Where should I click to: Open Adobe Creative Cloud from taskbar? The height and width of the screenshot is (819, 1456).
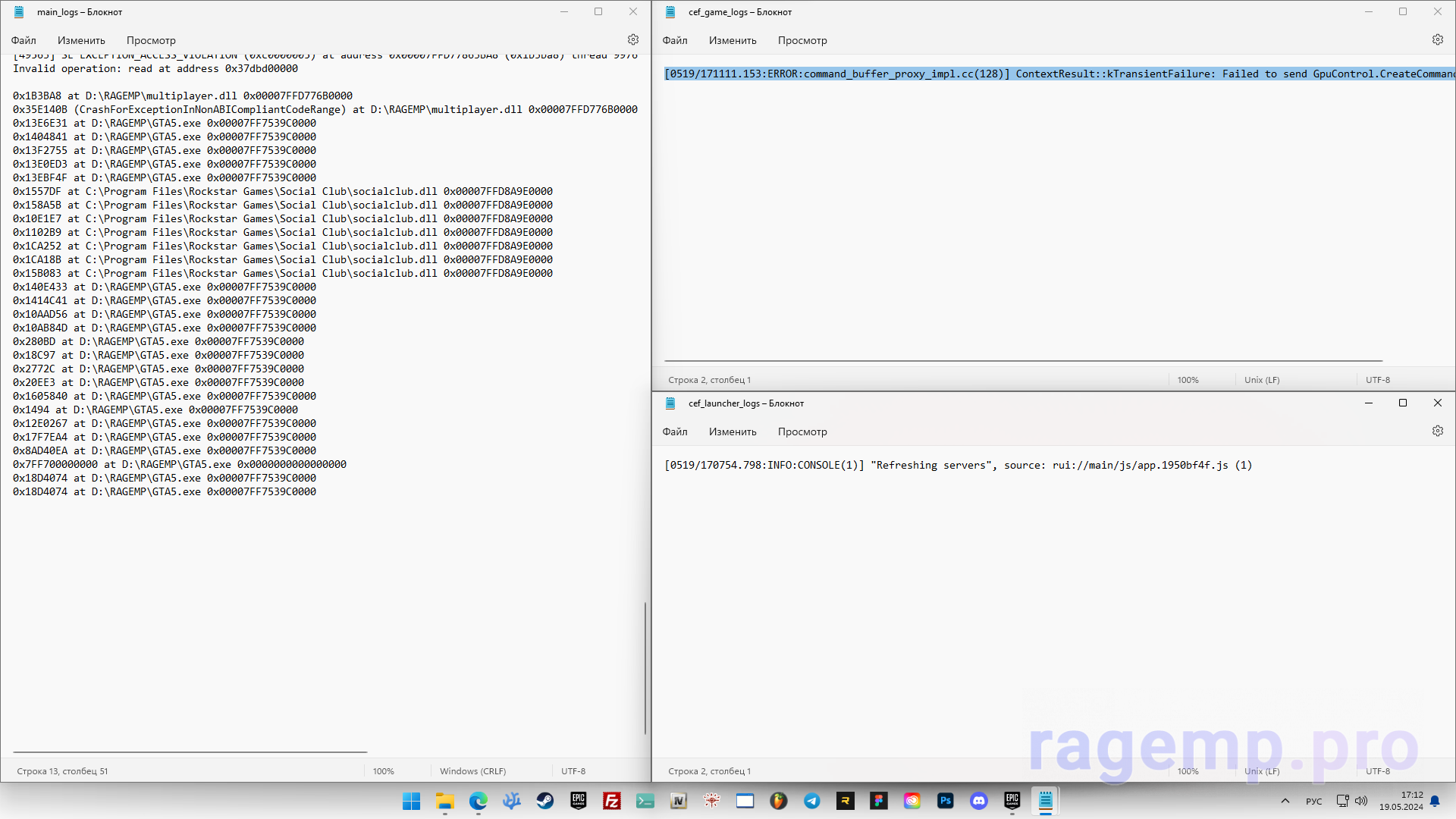click(912, 801)
